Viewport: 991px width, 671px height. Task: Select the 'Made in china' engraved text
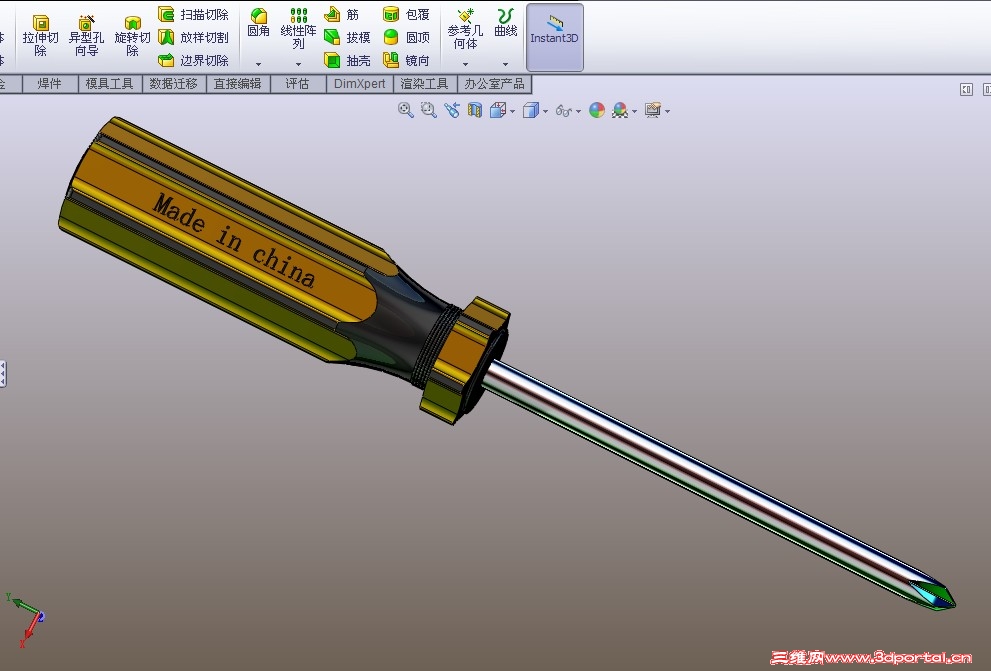(234, 241)
